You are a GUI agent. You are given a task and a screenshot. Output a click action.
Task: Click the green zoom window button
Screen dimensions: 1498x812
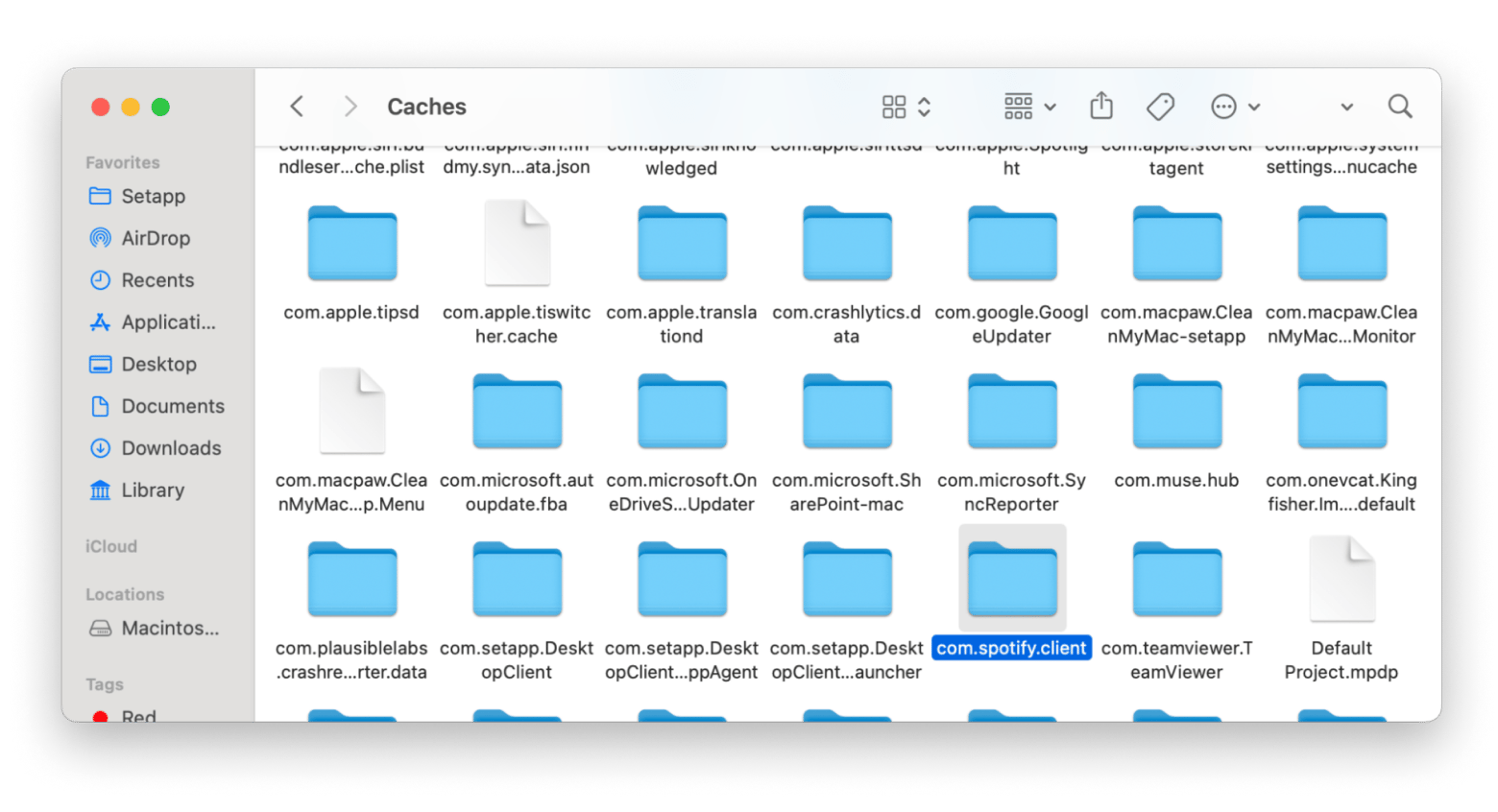point(160,107)
